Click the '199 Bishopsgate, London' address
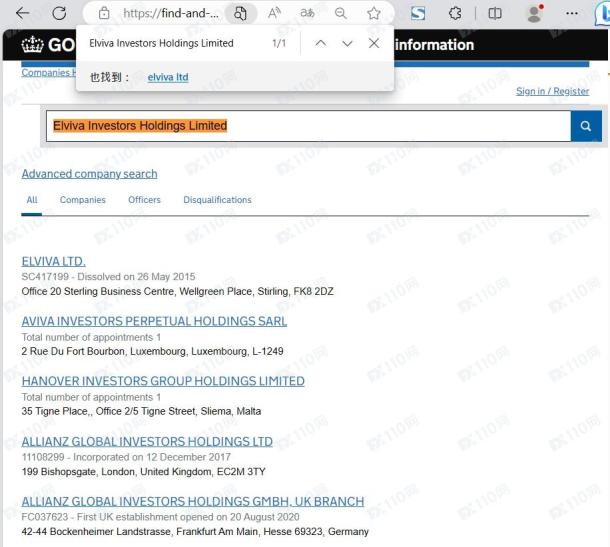The height and width of the screenshot is (547, 610). [x=143, y=472]
